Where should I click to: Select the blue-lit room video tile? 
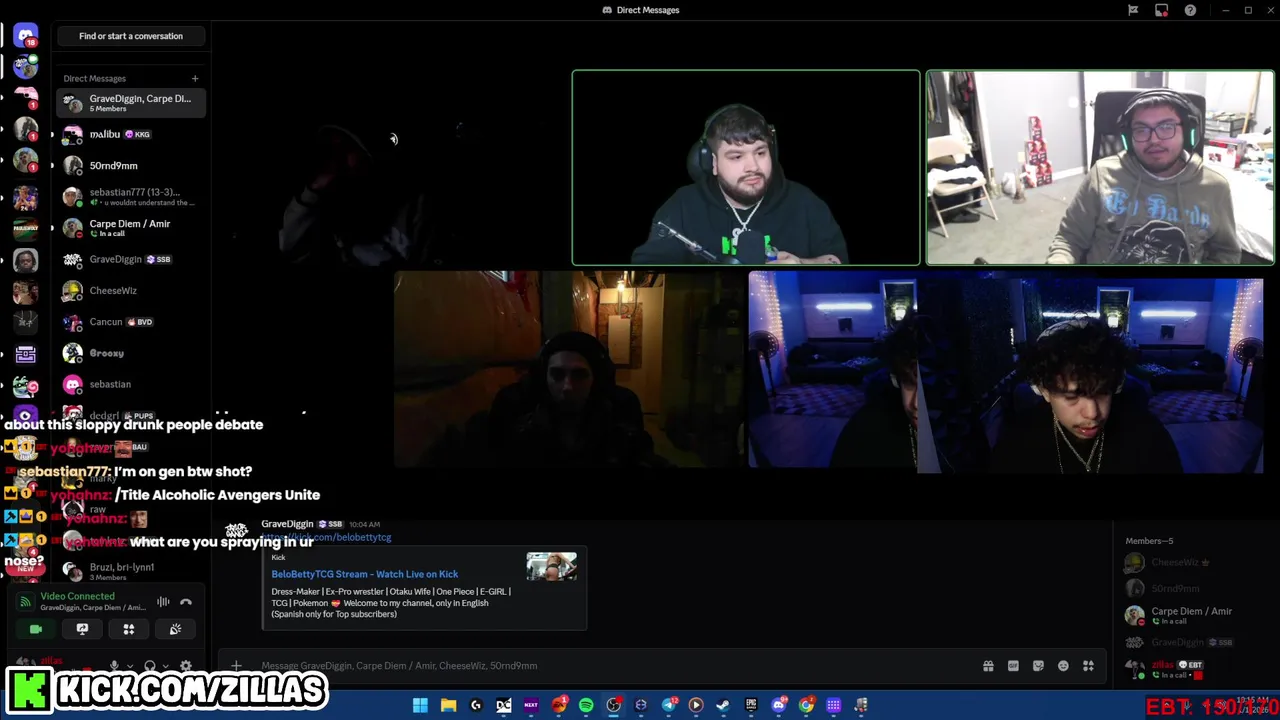tap(1006, 370)
